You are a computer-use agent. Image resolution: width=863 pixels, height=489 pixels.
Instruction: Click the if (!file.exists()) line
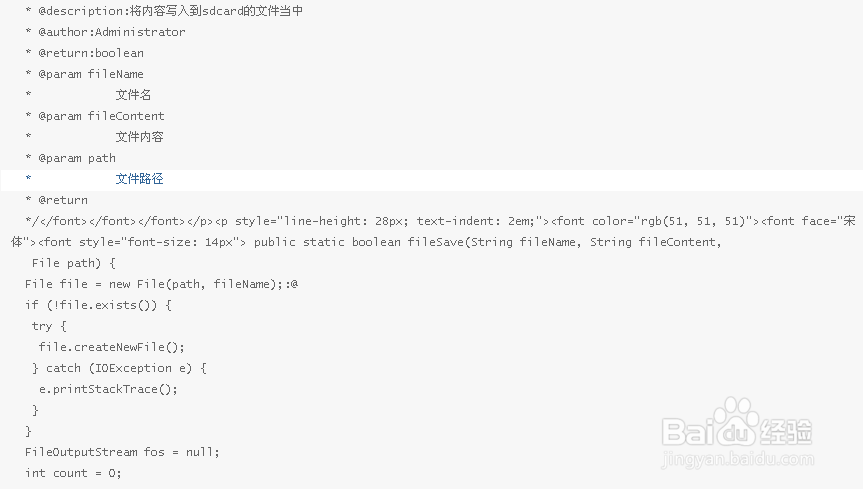tap(98, 305)
